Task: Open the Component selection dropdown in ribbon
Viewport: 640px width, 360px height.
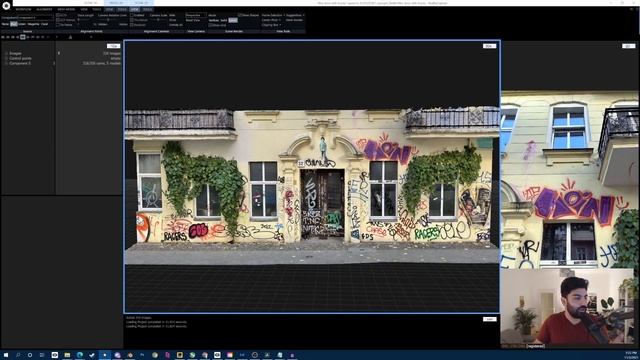Action: [x=35, y=18]
